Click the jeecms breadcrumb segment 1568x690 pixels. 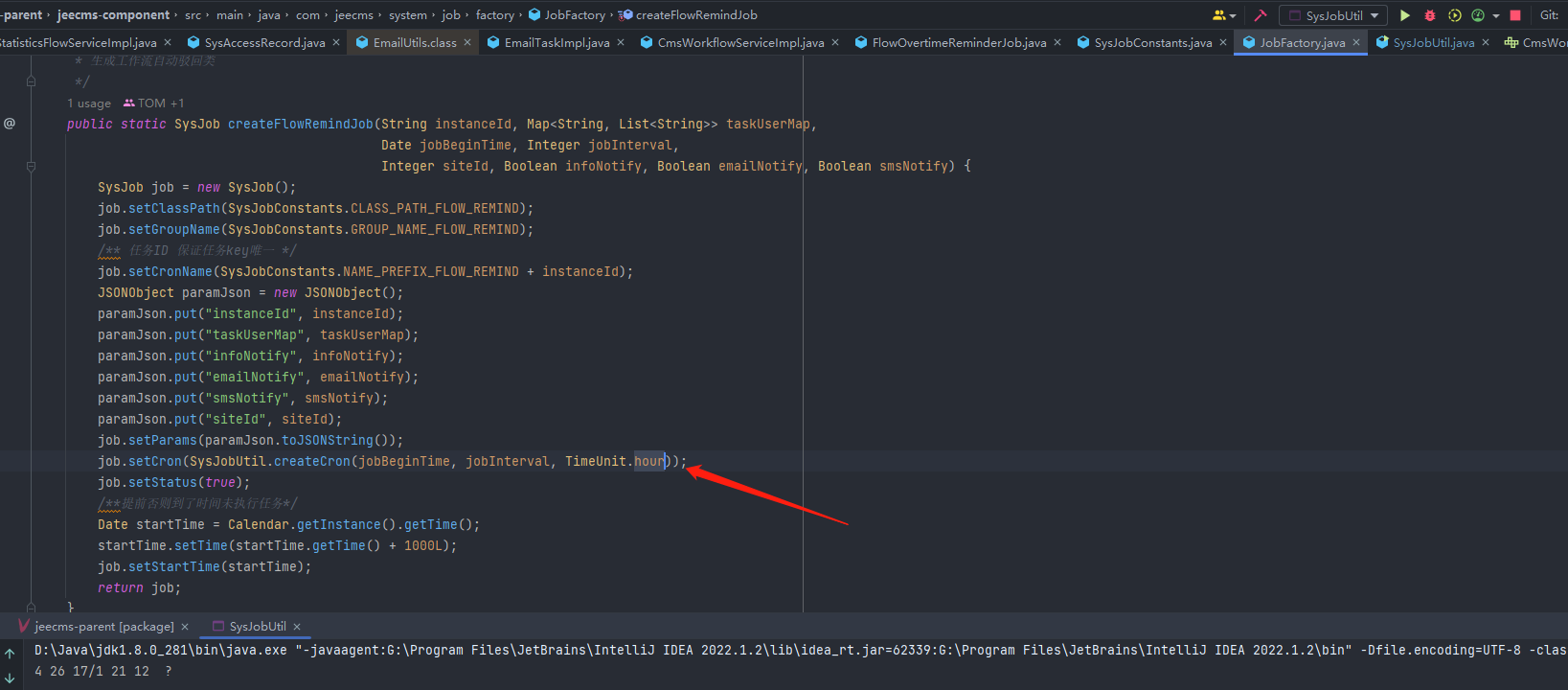coord(353,15)
